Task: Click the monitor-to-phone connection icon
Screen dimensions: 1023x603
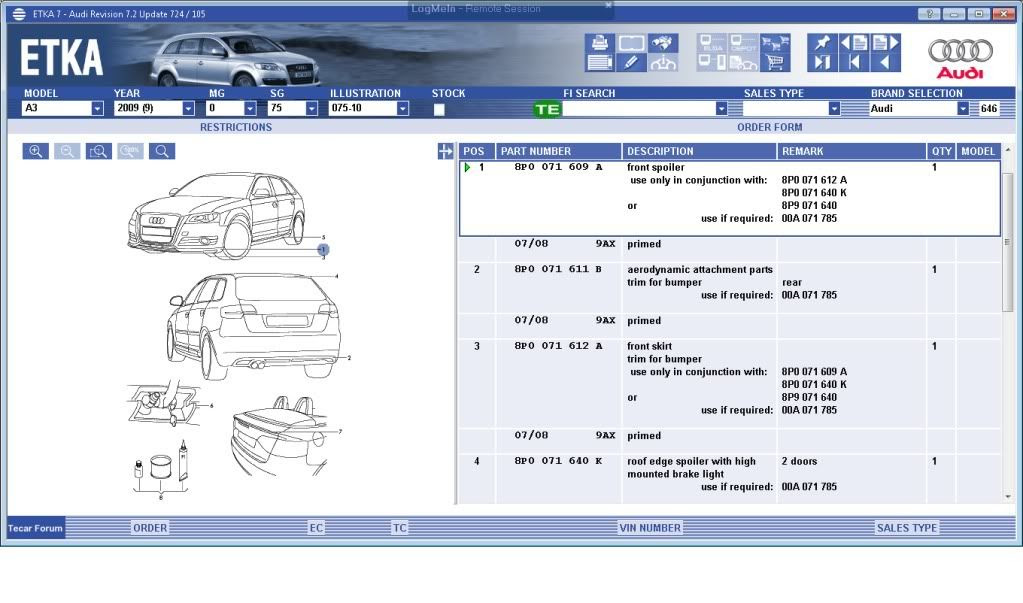Action: coord(712,63)
